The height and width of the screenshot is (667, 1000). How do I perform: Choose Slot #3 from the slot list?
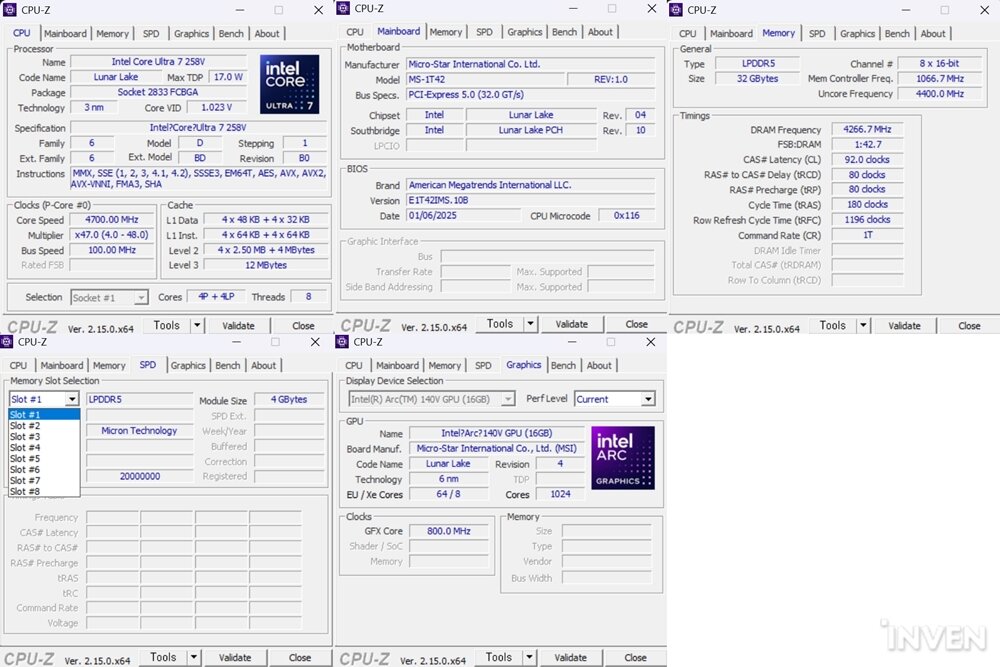pyautogui.click(x=44, y=436)
